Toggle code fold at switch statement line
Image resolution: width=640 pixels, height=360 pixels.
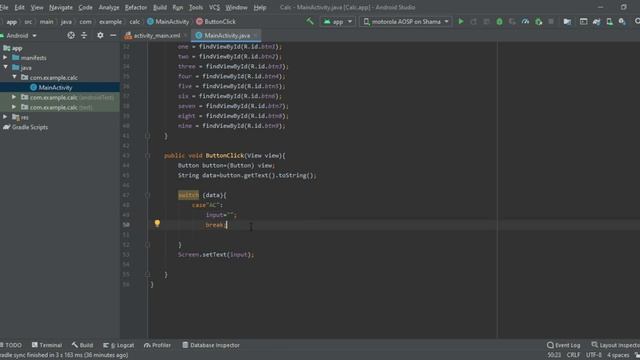(x=148, y=195)
